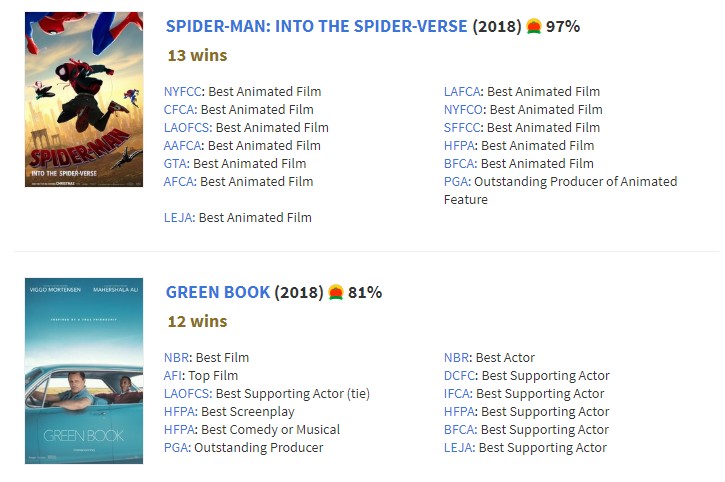Open the GTA Best Animated Film link
This screenshot has height=482, width=725.
[x=176, y=164]
